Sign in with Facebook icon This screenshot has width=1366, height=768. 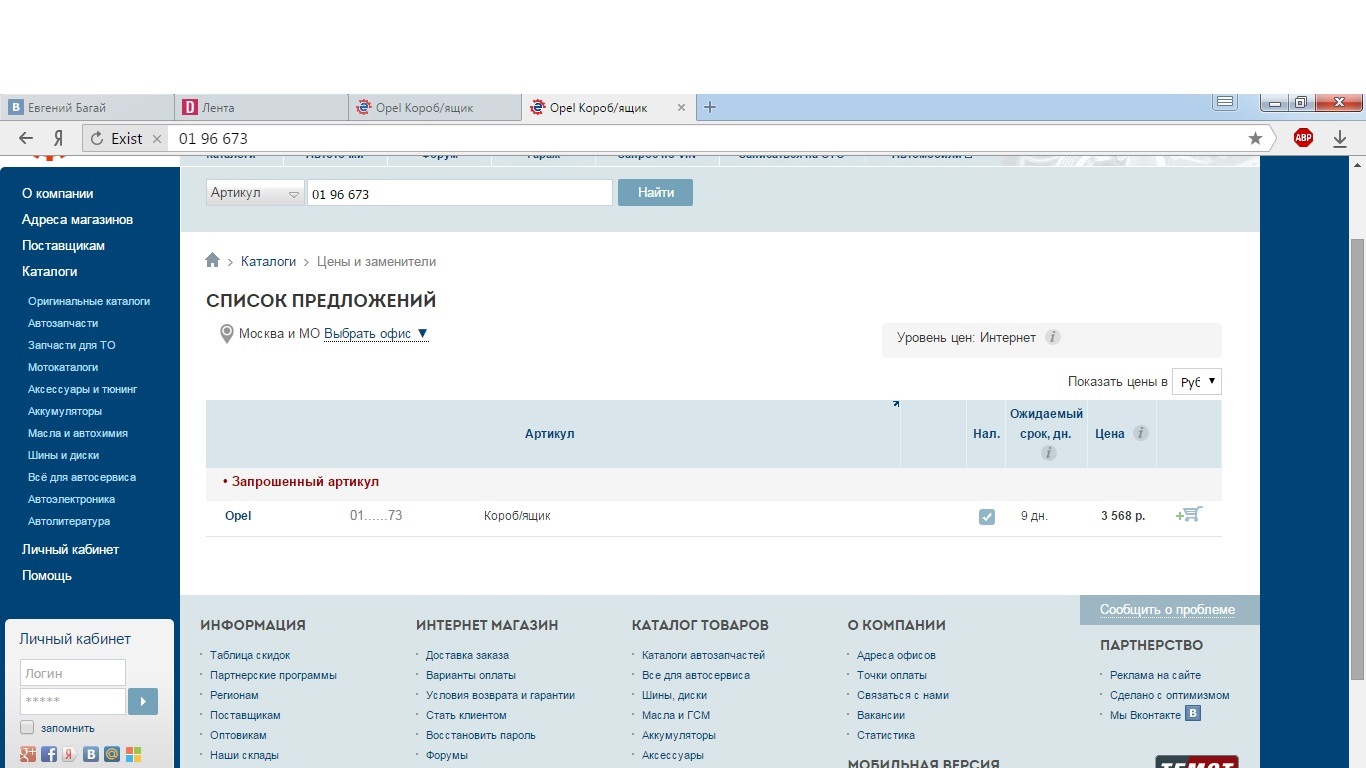[x=49, y=754]
